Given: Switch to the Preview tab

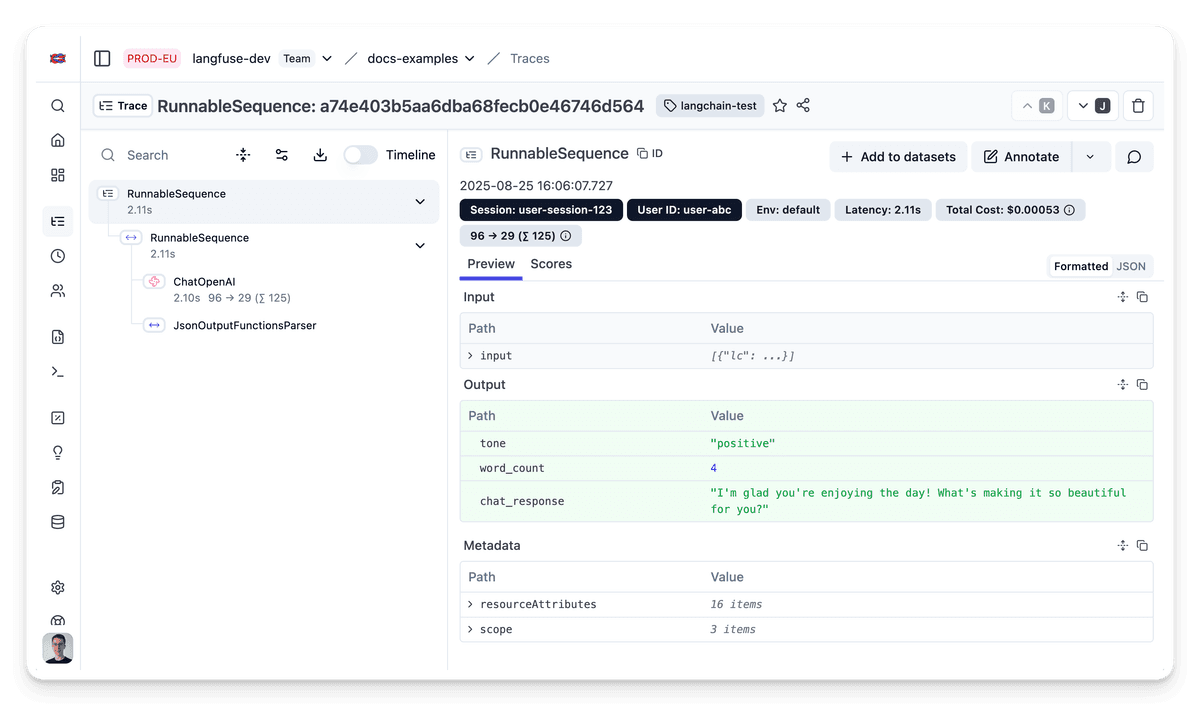Looking at the screenshot, I should click(491, 264).
